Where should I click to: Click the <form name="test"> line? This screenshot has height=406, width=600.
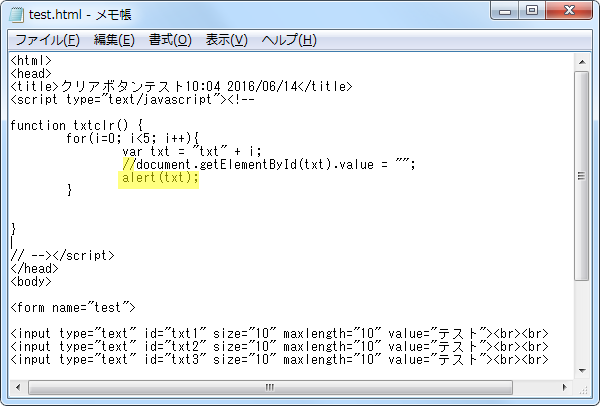[73, 308]
